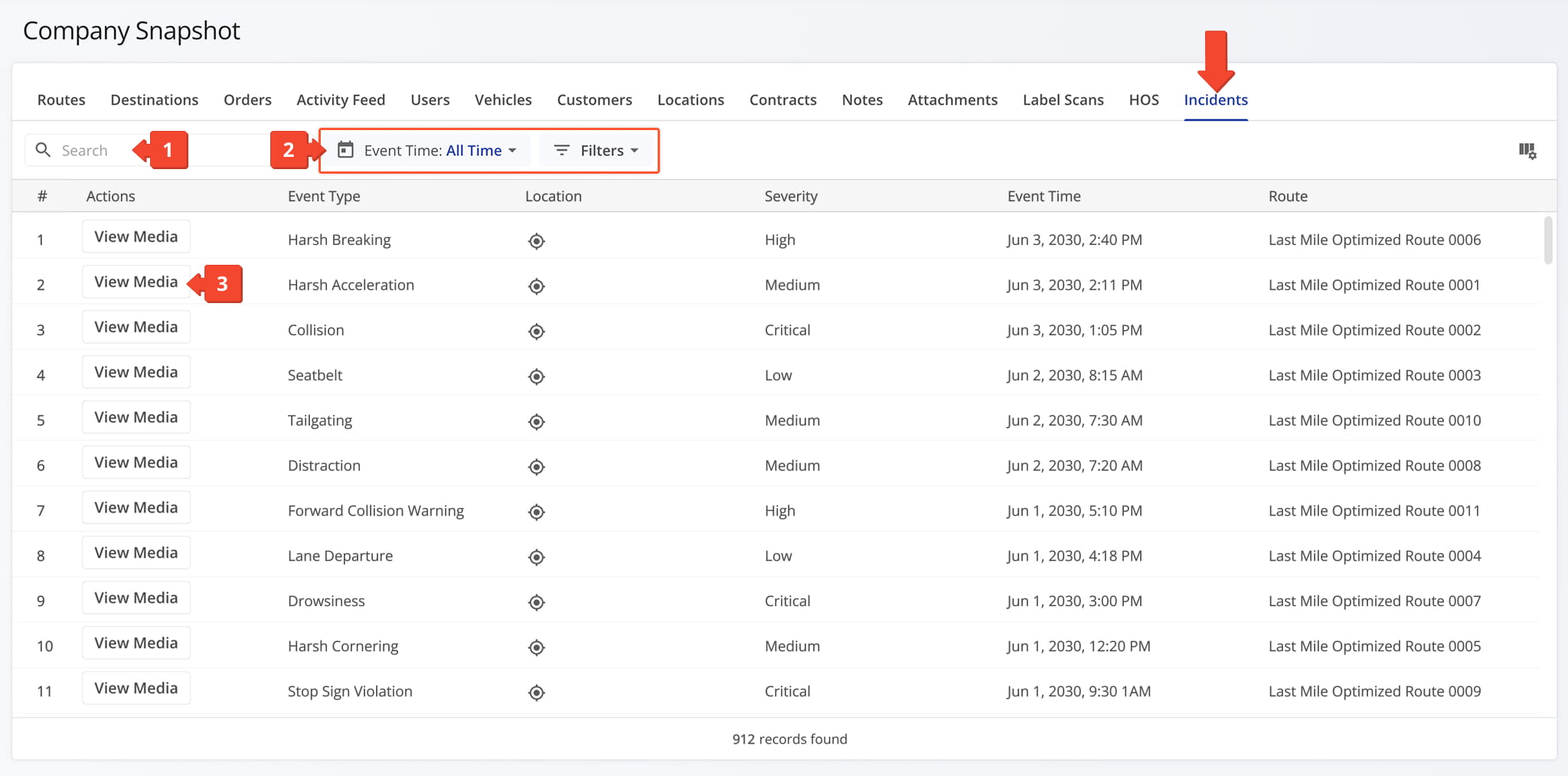Click 'Jun 3, 2030, 2:11 PM' cell

tap(1074, 285)
